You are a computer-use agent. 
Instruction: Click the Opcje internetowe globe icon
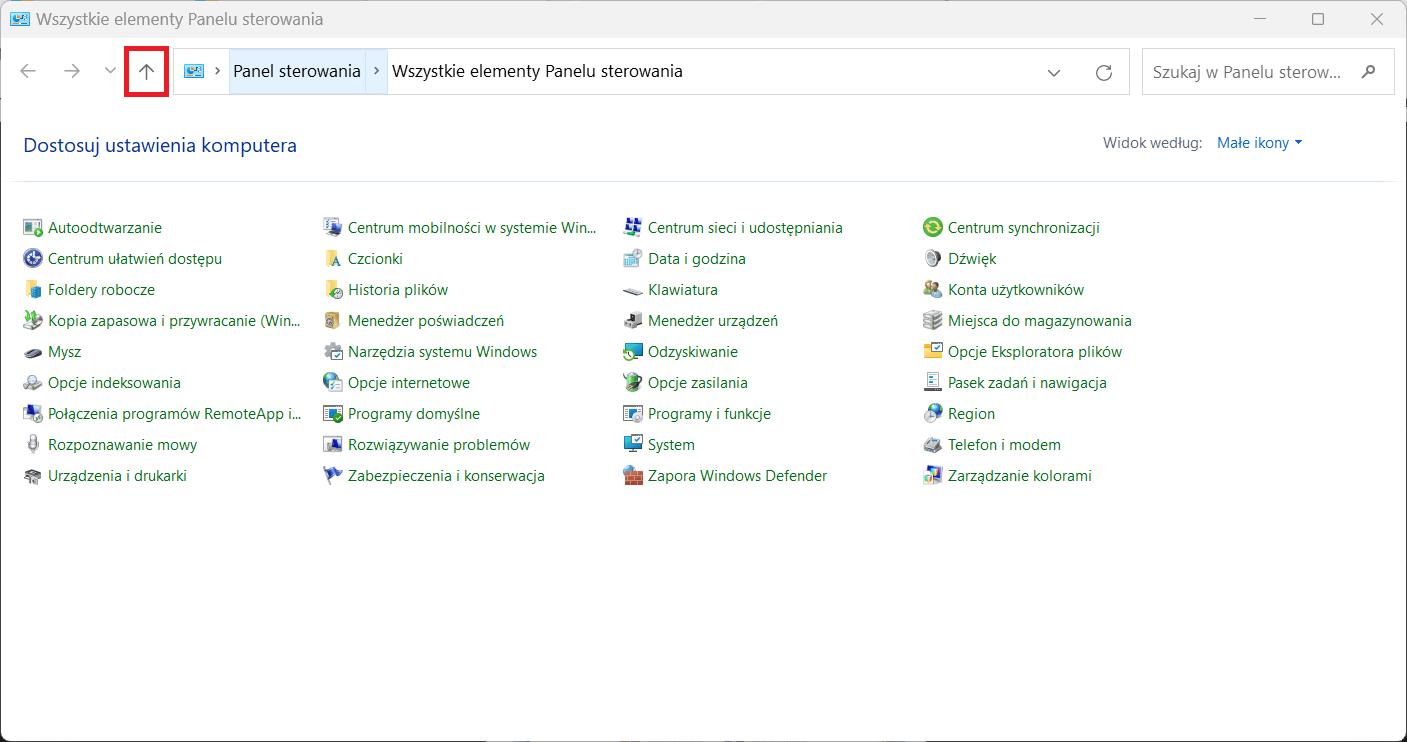(333, 383)
